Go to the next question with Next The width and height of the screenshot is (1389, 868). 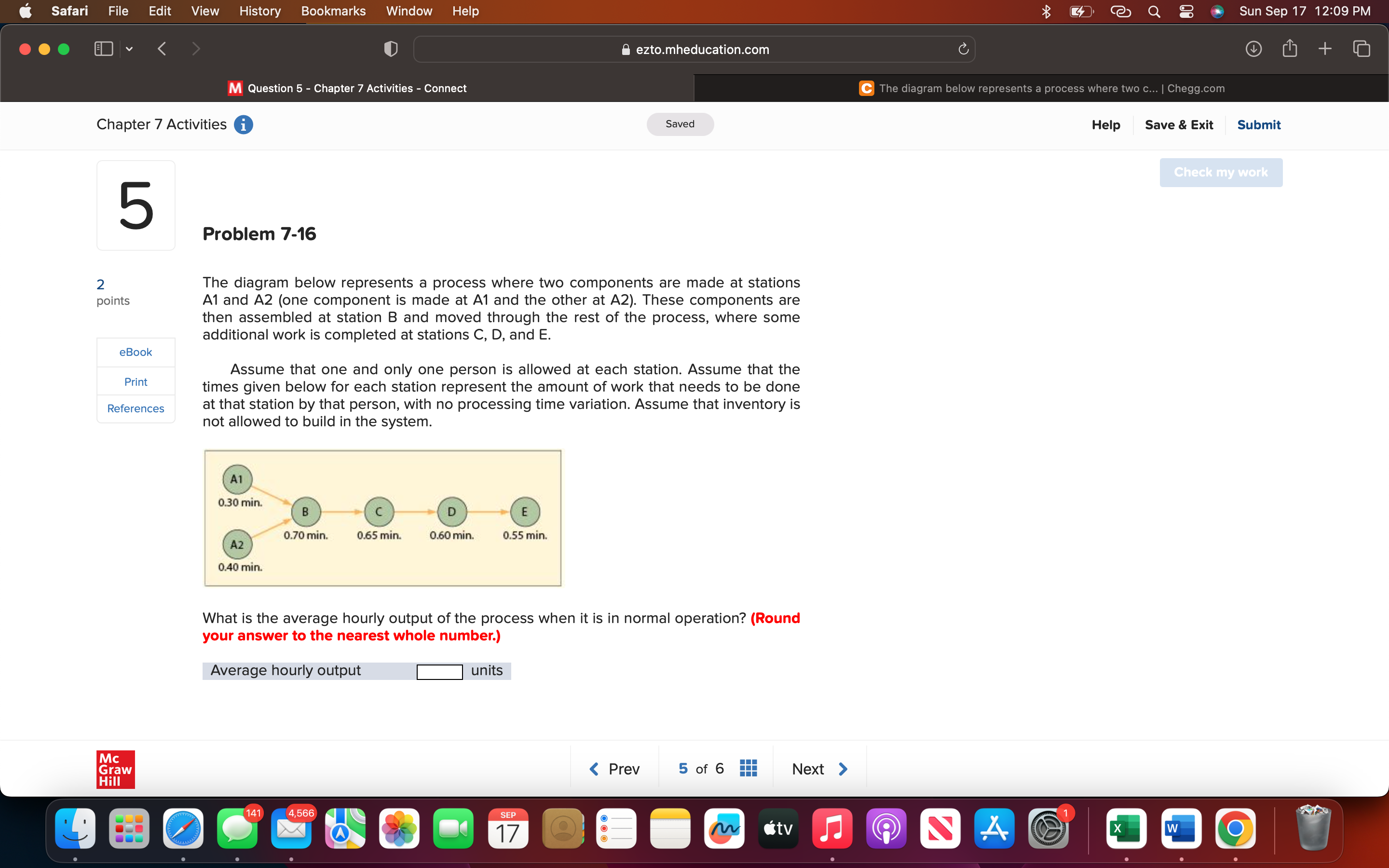[x=819, y=769]
